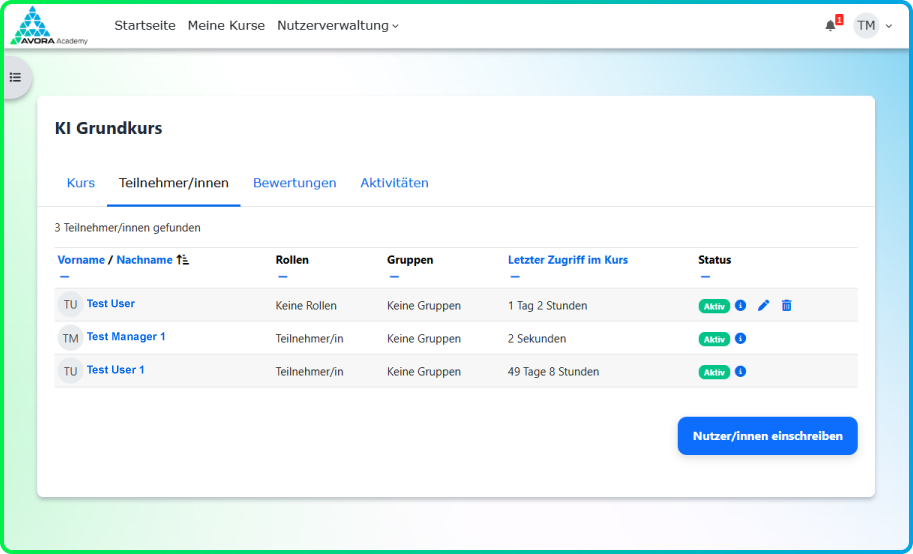
Task: Edit enrolment of Test User with pencil
Action: (763, 305)
